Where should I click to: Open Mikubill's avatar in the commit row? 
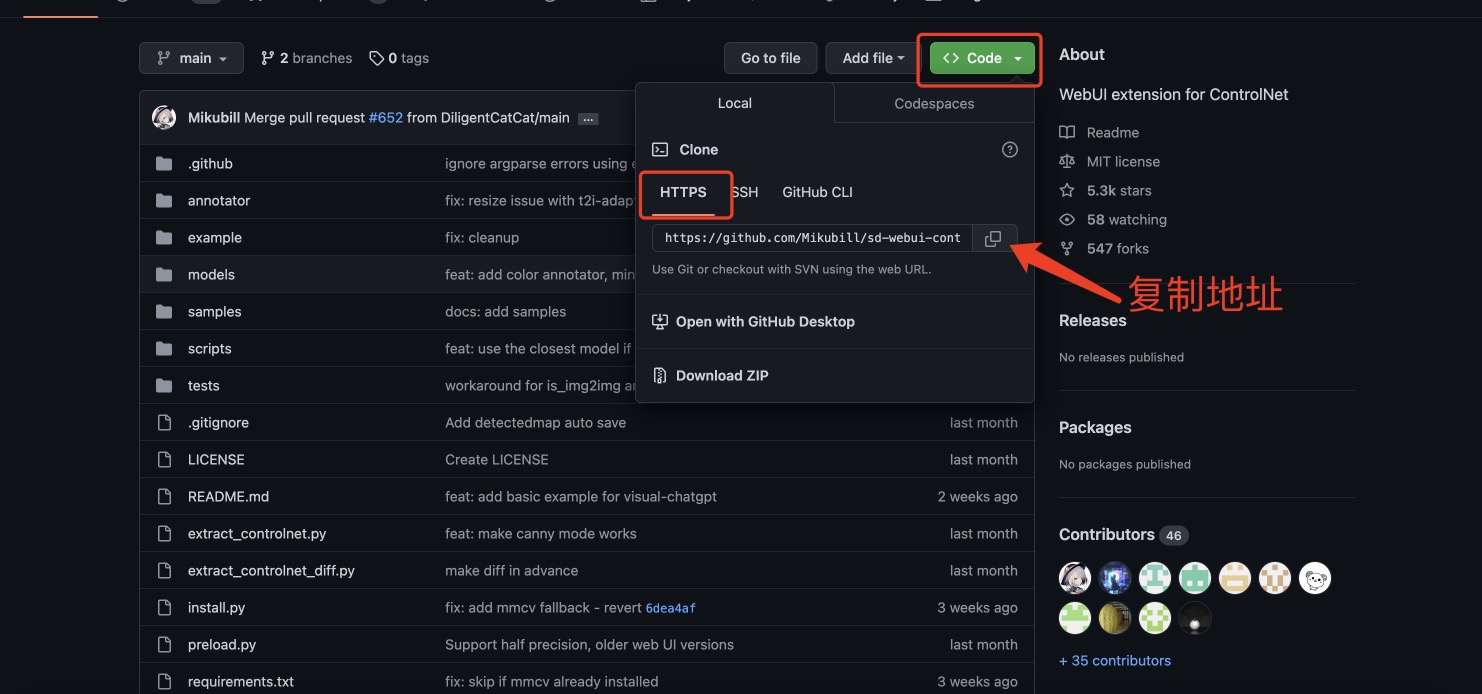[164, 117]
